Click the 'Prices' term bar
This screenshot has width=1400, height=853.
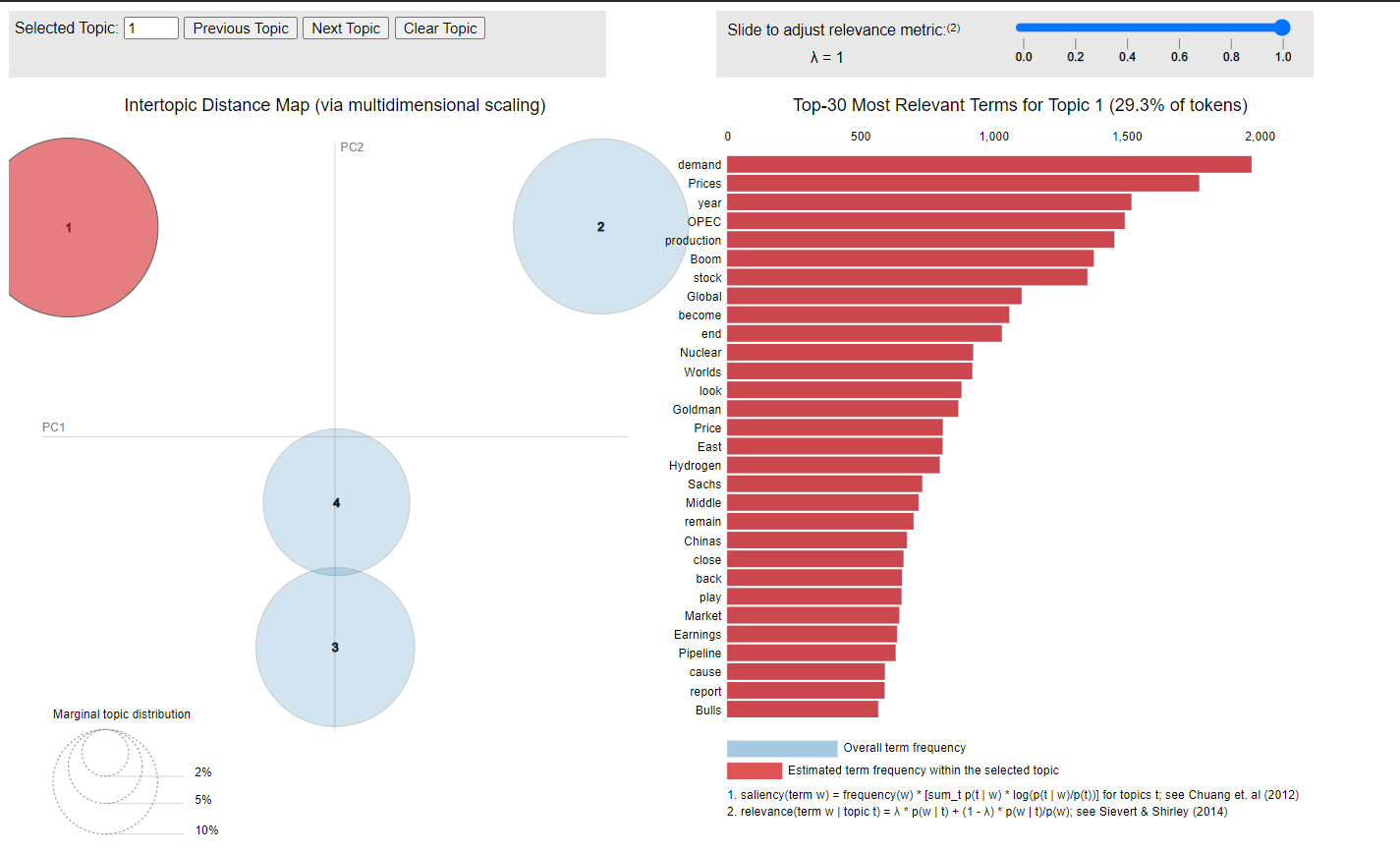click(963, 183)
